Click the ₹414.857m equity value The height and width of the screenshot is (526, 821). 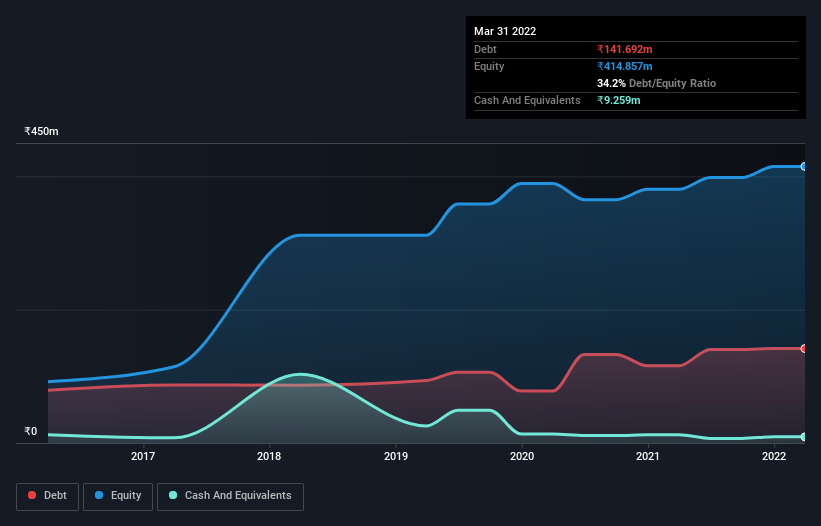pos(625,66)
